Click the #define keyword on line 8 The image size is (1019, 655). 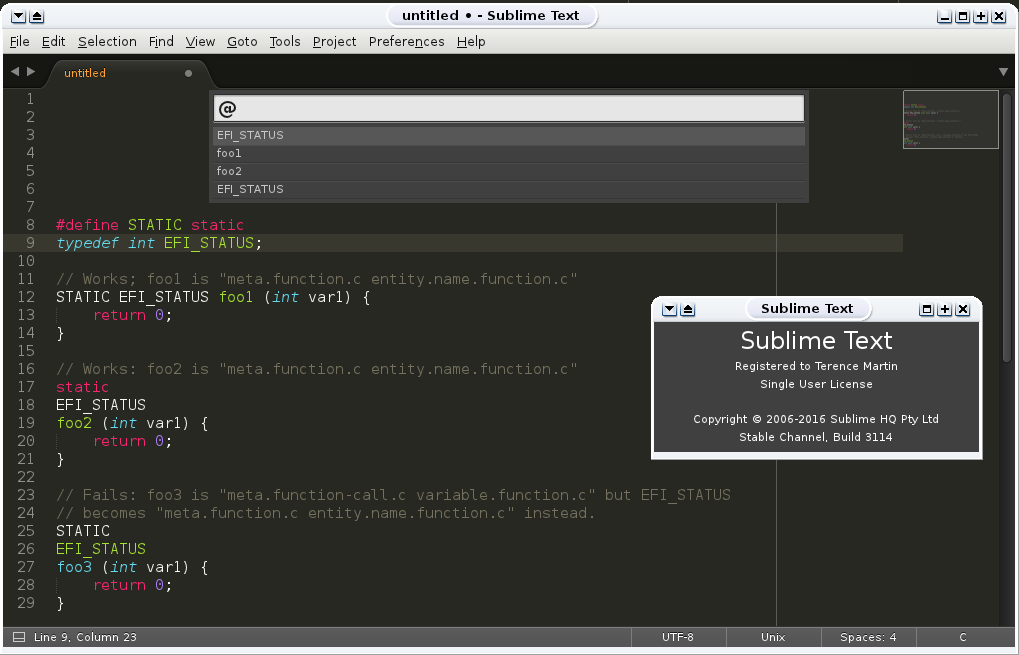point(87,225)
